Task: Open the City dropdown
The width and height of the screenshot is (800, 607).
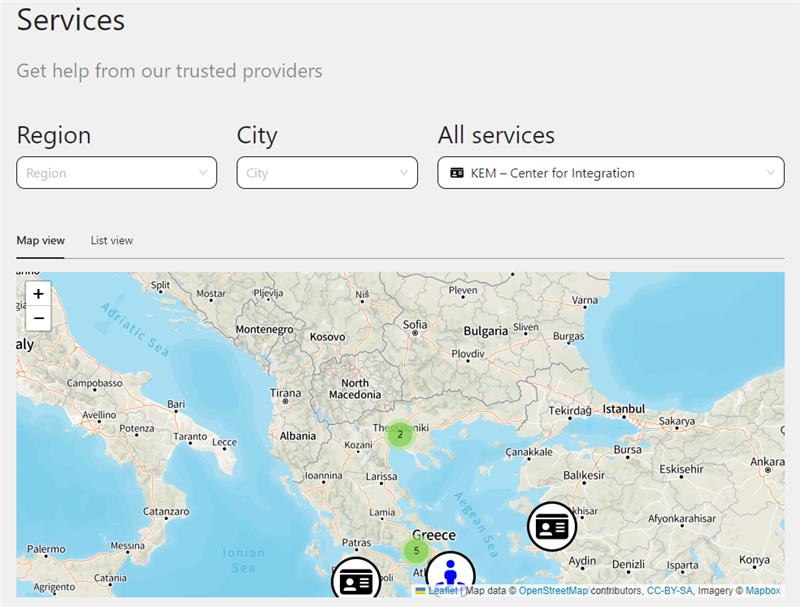Action: [327, 173]
